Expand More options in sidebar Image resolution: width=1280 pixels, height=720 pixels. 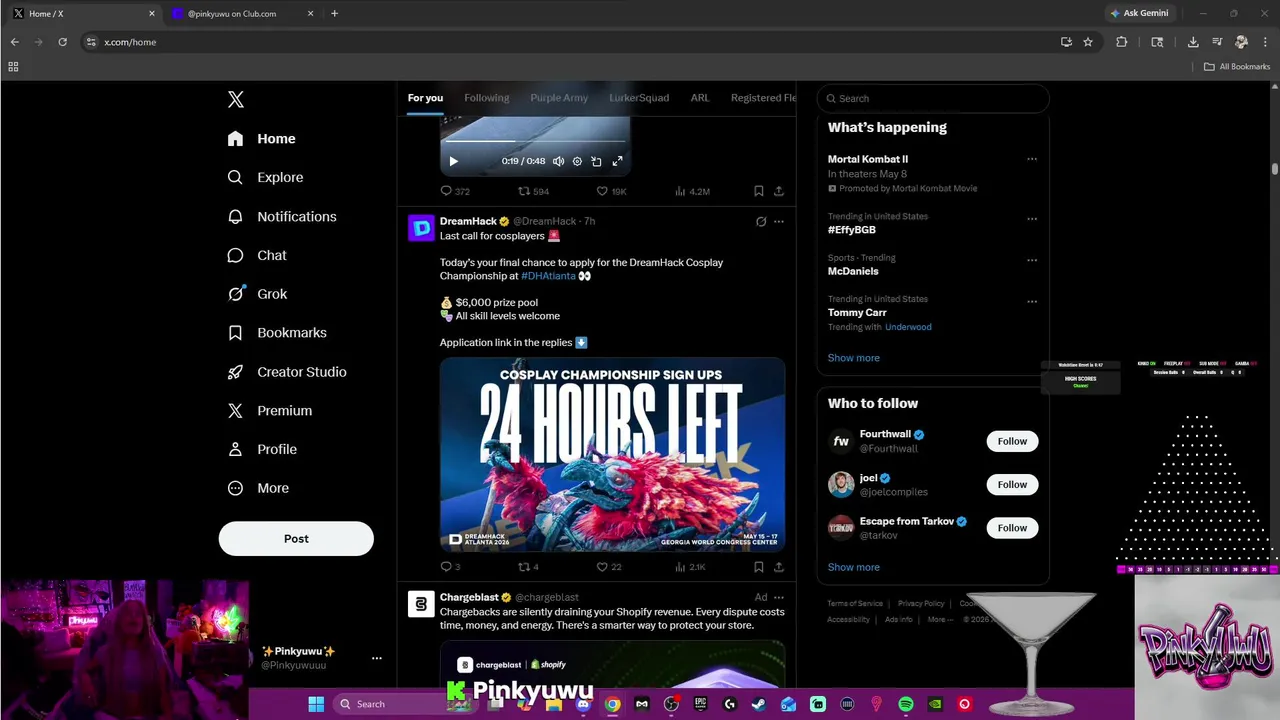(258, 488)
